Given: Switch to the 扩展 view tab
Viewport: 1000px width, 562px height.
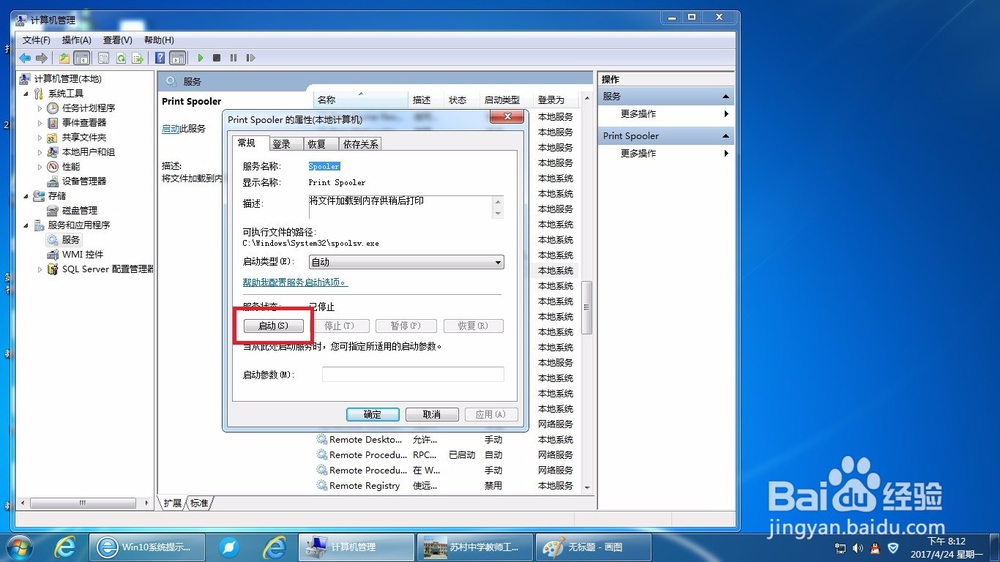Looking at the screenshot, I should (x=172, y=503).
